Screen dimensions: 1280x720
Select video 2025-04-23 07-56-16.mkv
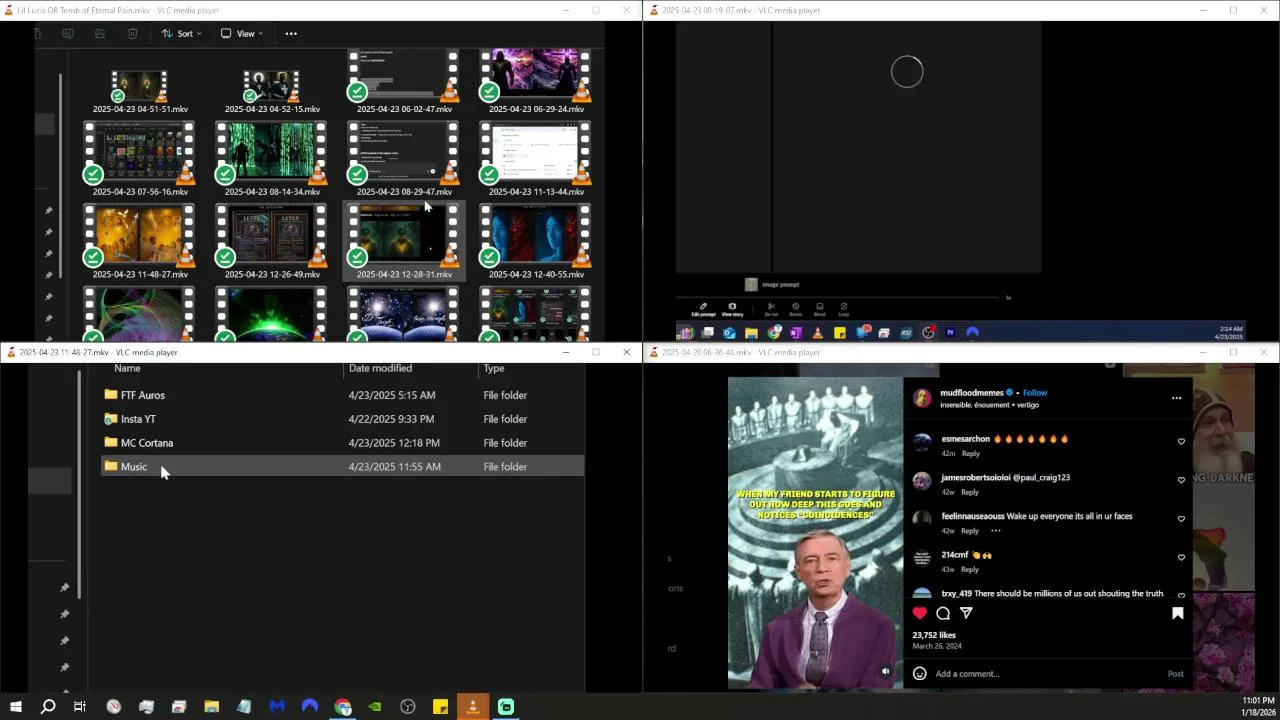click(140, 160)
